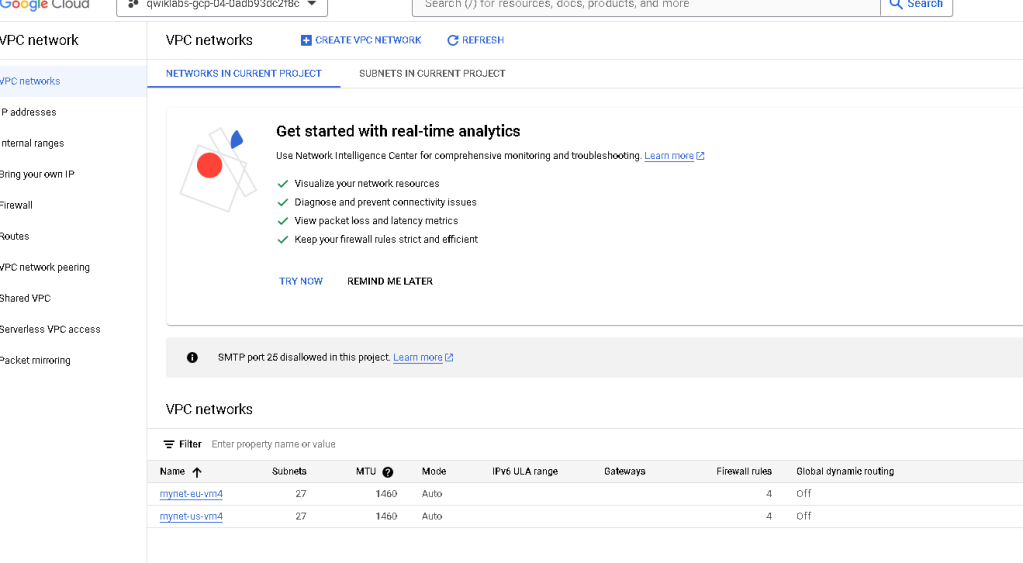Viewport: 1023px width, 563px height.
Task: Click Try Now button
Action: [x=301, y=281]
